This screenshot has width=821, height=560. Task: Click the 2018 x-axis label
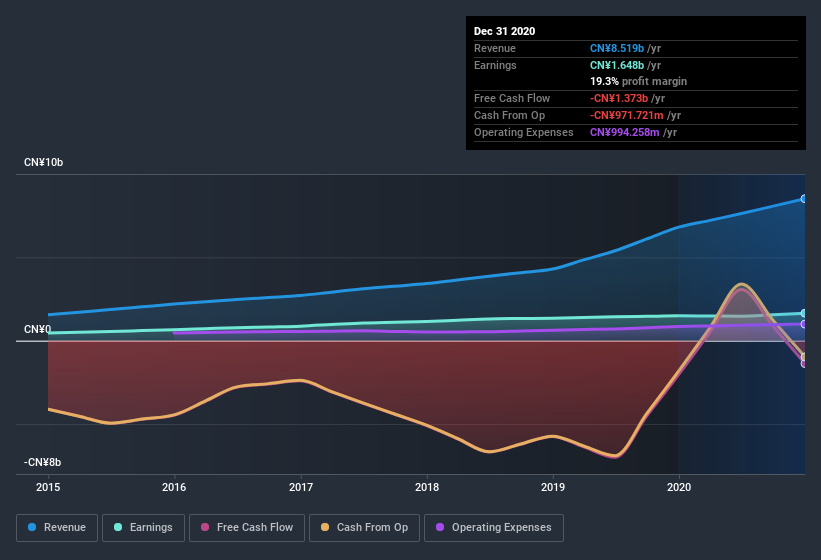[427, 487]
